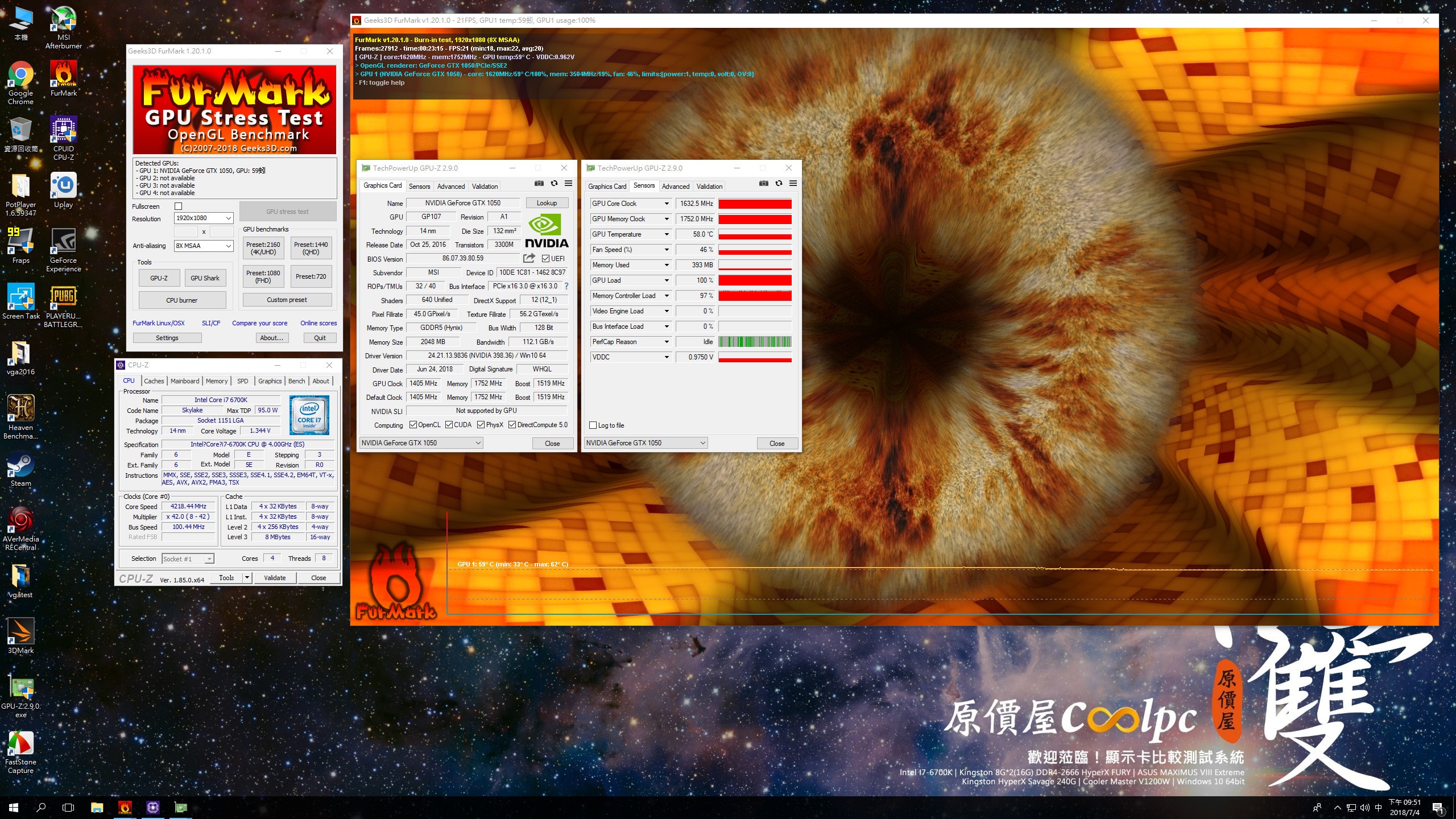
Task: Open CPU-Z Tools dropdown arrow
Action: click(247, 578)
